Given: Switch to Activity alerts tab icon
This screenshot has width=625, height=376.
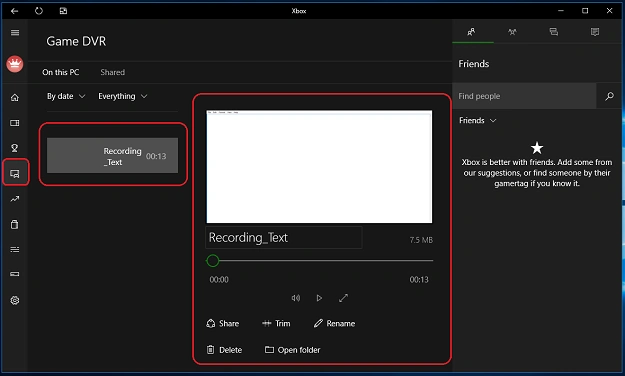Looking at the screenshot, I should (x=595, y=32).
